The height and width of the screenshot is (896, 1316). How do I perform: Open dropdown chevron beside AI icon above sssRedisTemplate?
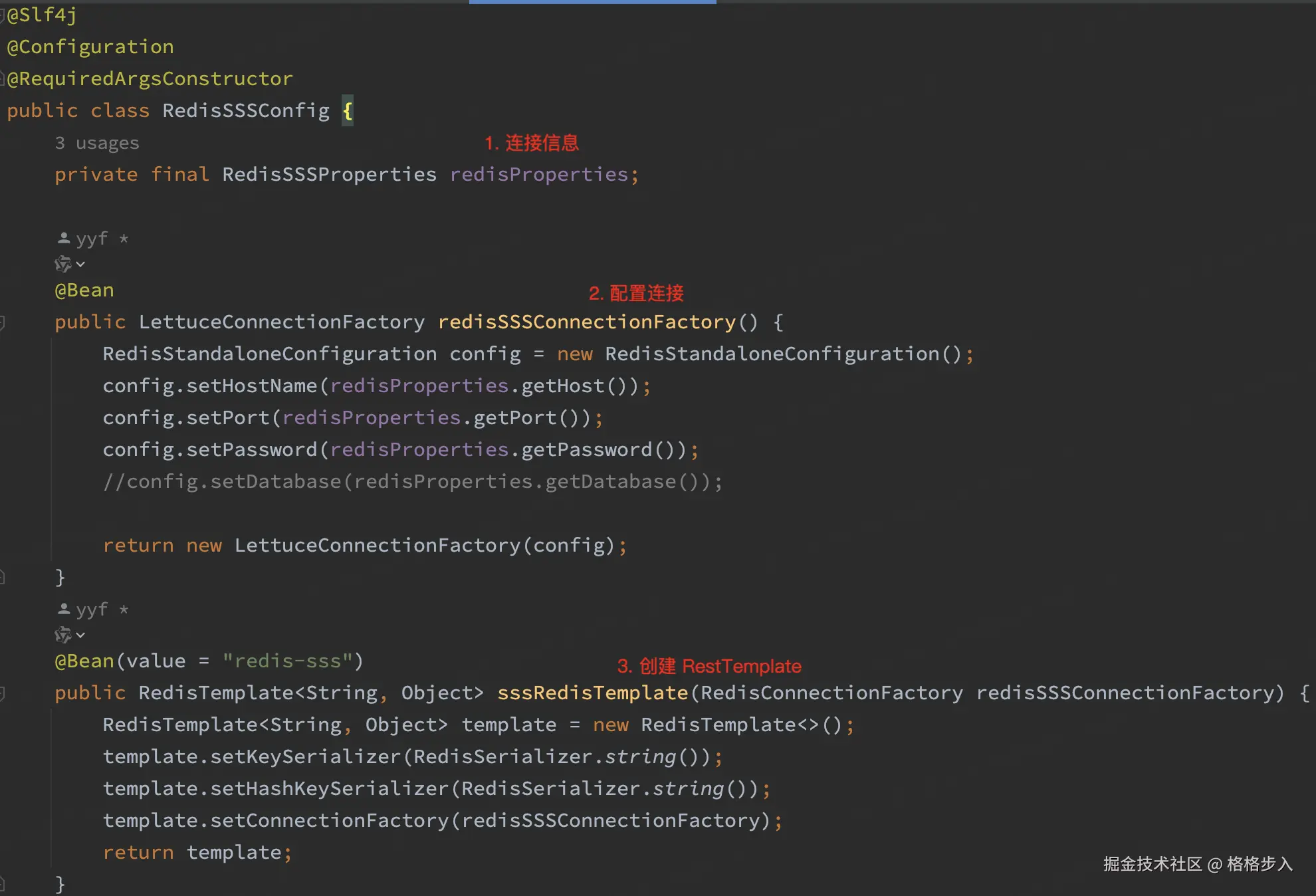(x=80, y=635)
